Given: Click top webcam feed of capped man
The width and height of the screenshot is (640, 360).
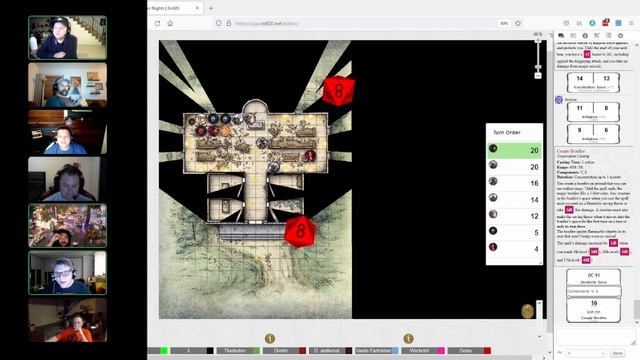Looking at the screenshot, I should click(x=67, y=38).
